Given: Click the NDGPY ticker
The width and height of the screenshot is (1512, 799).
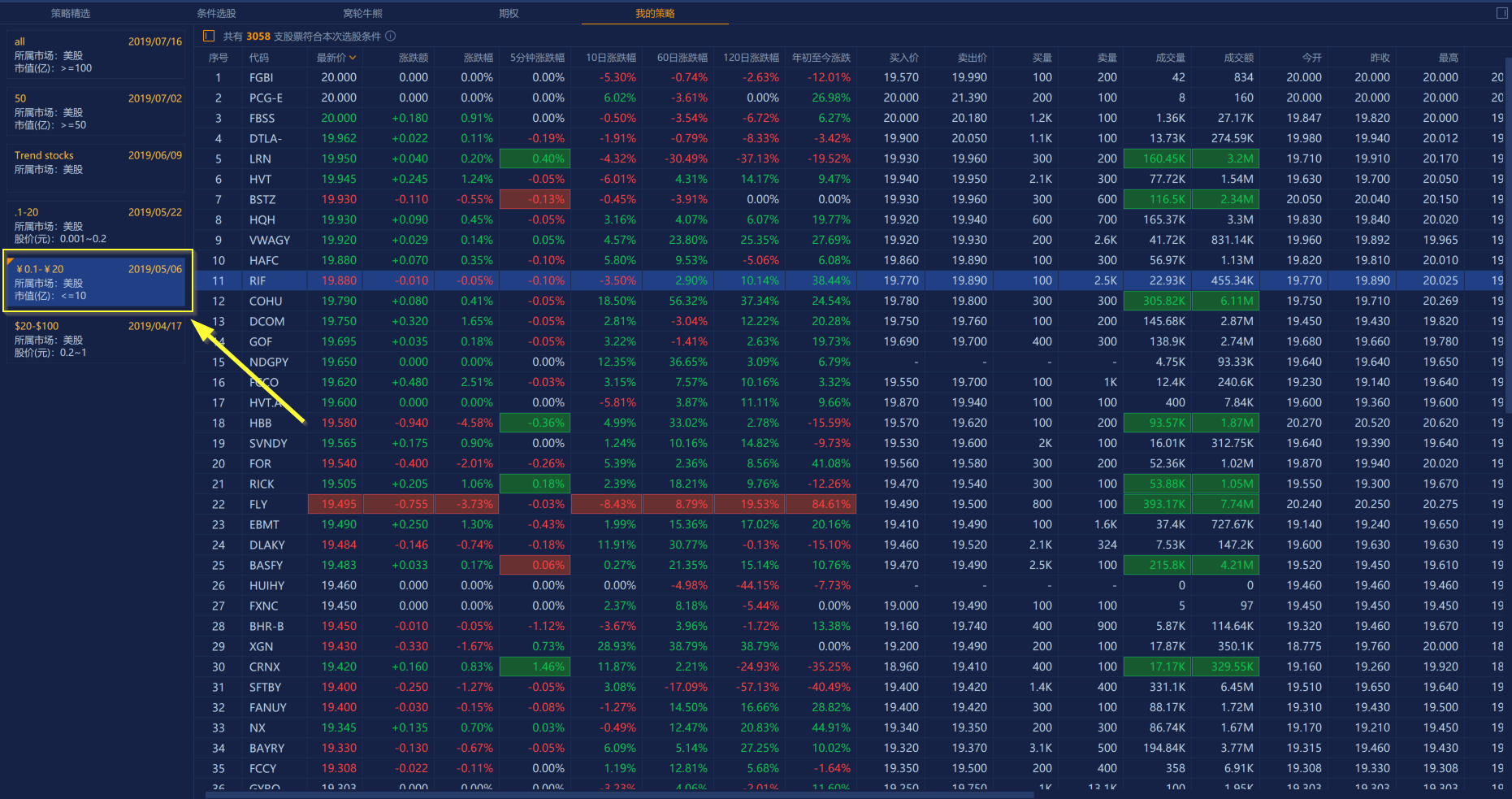Looking at the screenshot, I should pos(269,362).
